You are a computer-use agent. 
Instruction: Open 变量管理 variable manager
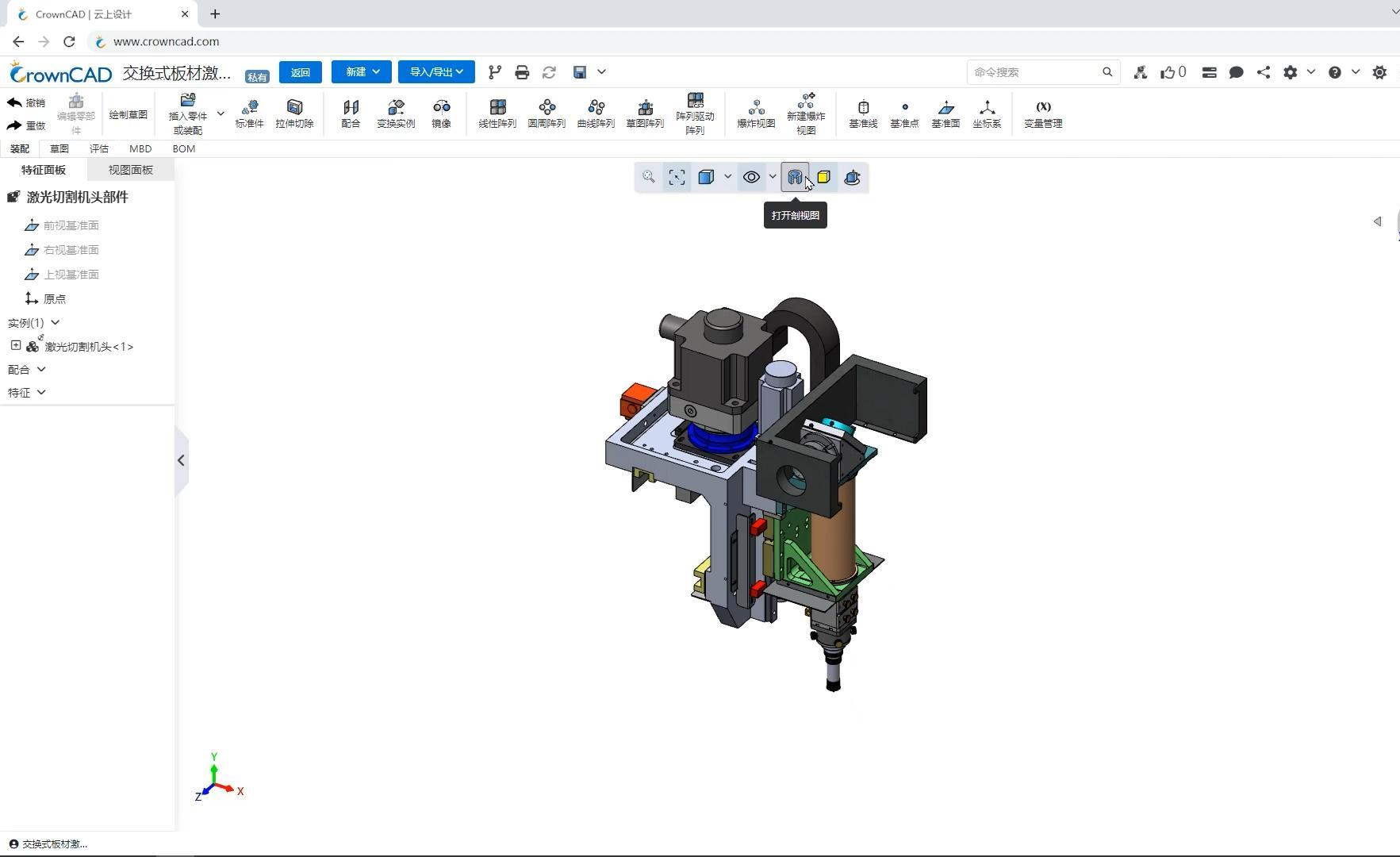pos(1042,113)
